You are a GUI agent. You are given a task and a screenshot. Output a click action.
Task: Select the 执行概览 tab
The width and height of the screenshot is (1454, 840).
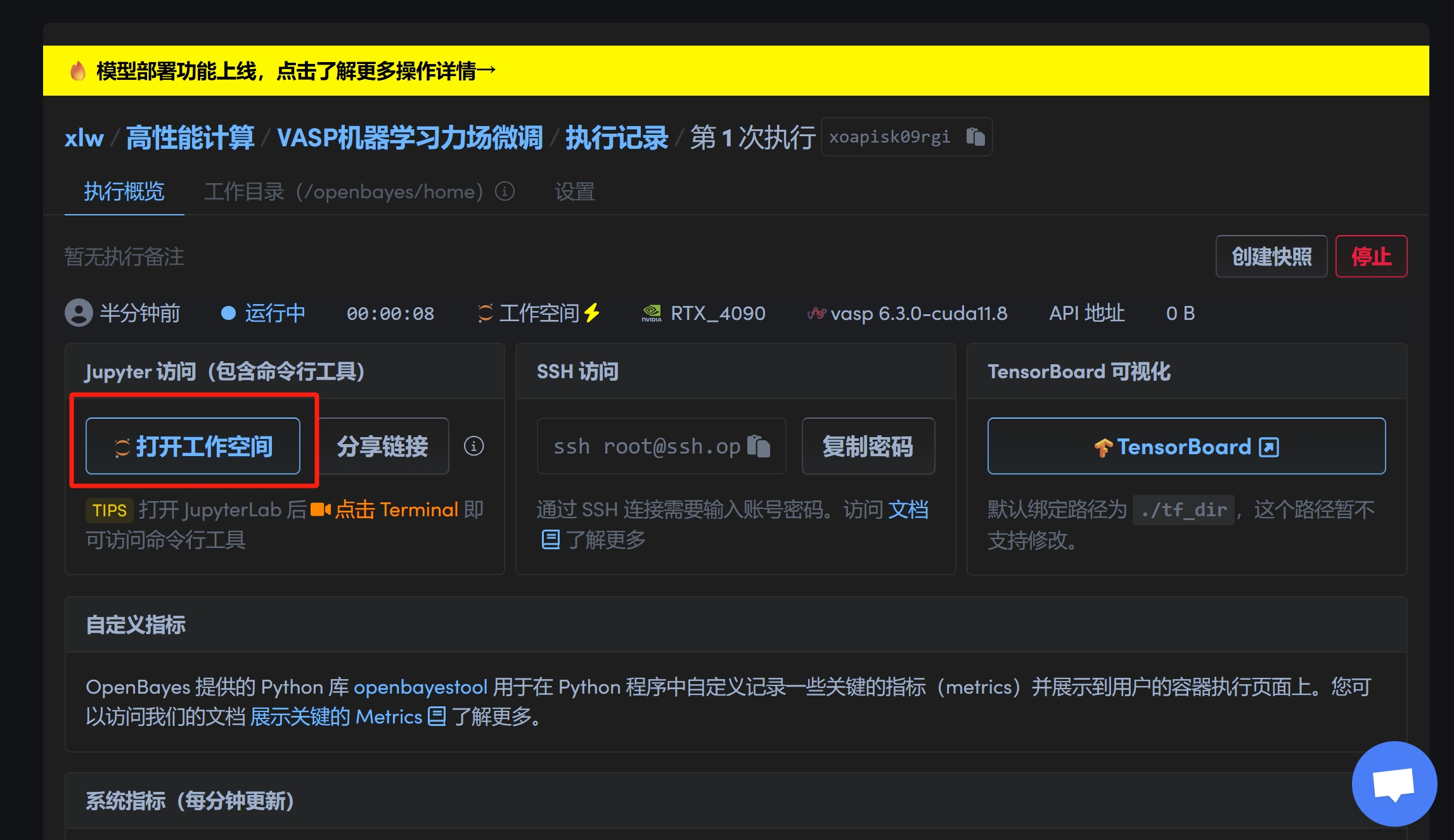click(124, 191)
